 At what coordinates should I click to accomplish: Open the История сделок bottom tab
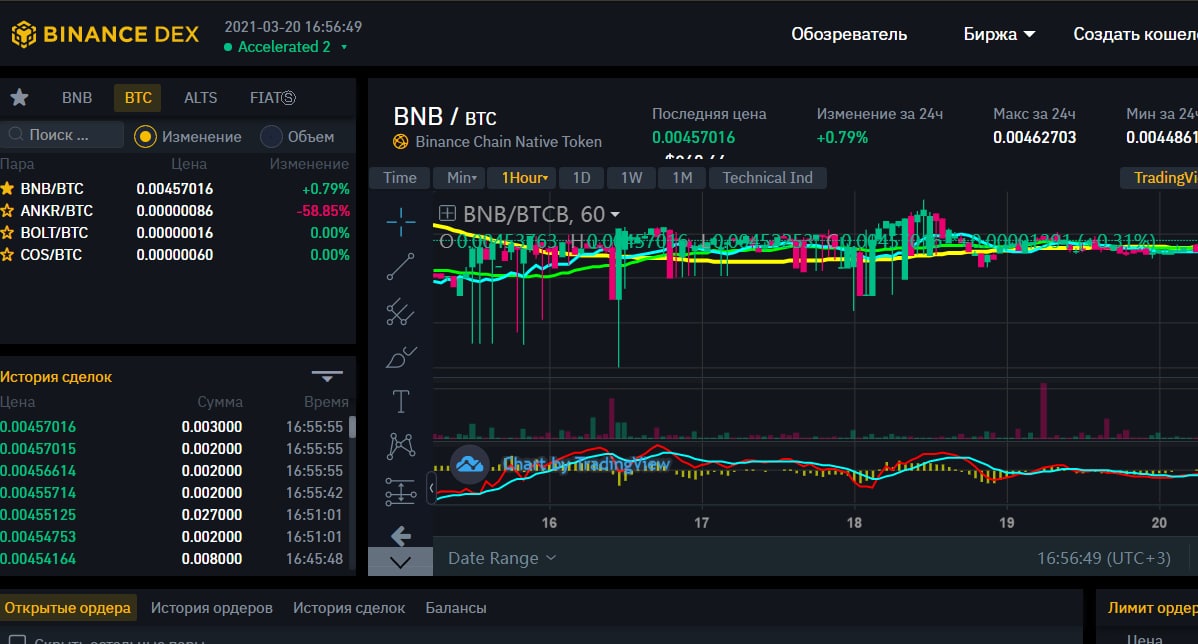[349, 608]
